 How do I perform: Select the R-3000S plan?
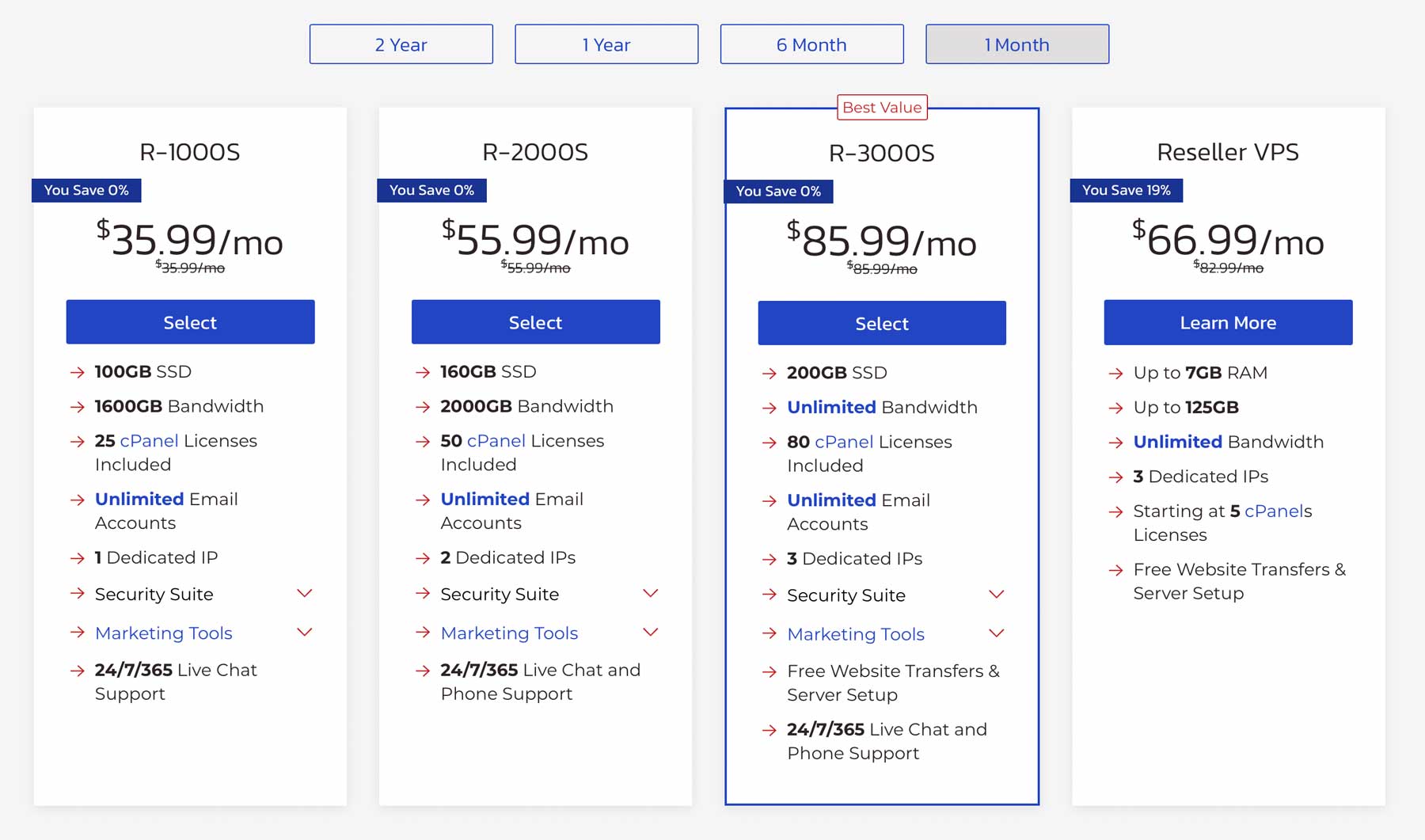881,322
